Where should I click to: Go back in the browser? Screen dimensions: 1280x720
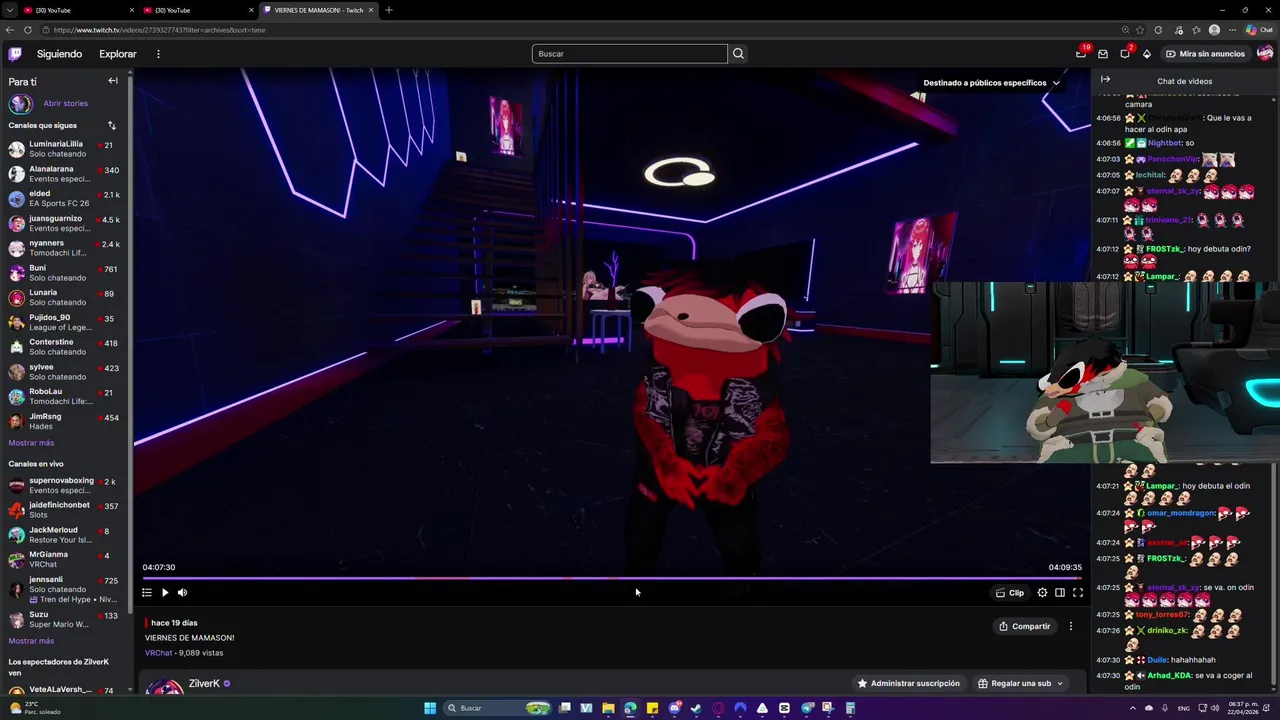point(10,30)
